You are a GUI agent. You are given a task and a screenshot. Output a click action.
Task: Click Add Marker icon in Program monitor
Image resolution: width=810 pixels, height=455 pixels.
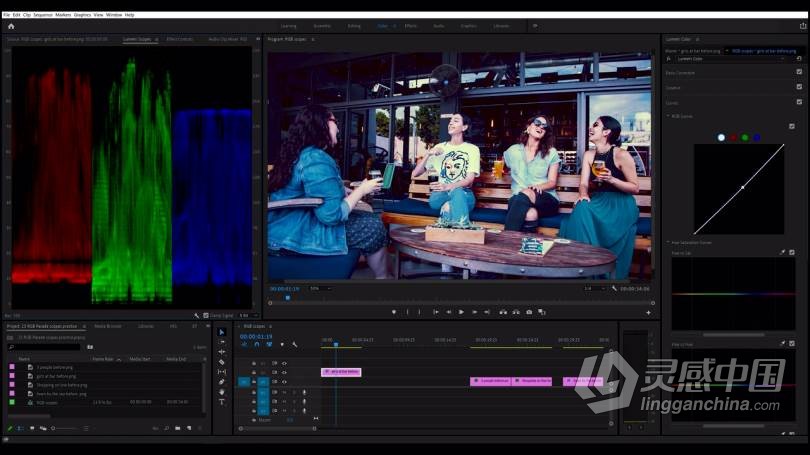pyautogui.click(x=394, y=312)
